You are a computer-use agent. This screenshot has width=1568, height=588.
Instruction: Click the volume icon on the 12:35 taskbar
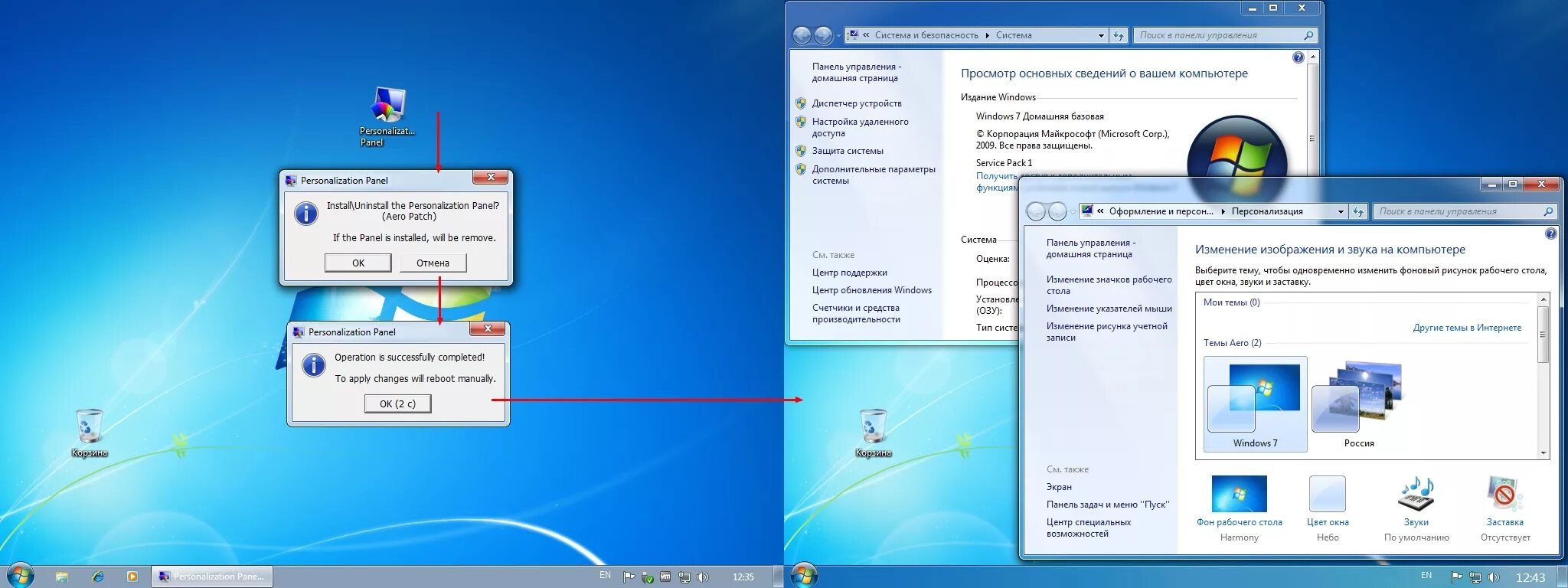click(x=703, y=577)
